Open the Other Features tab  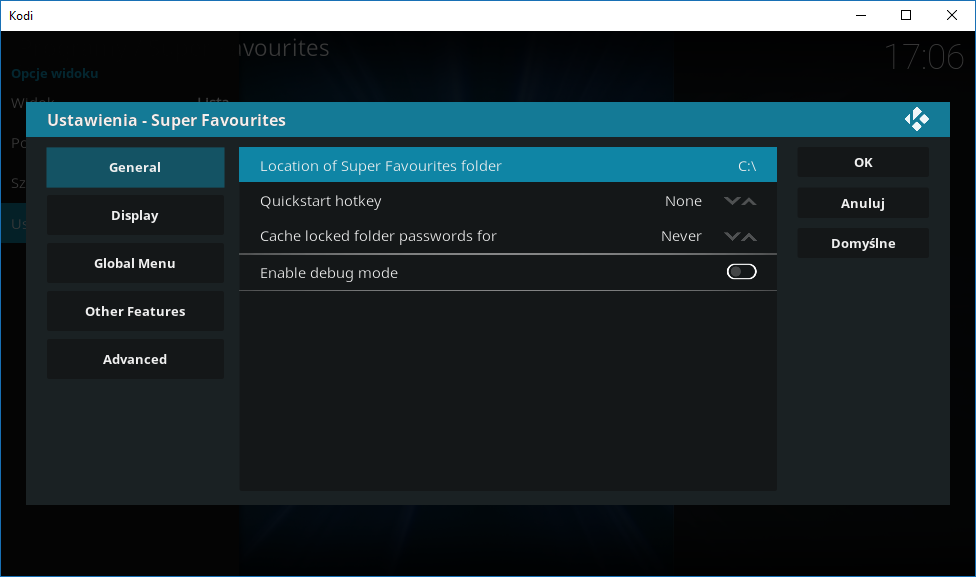[135, 311]
